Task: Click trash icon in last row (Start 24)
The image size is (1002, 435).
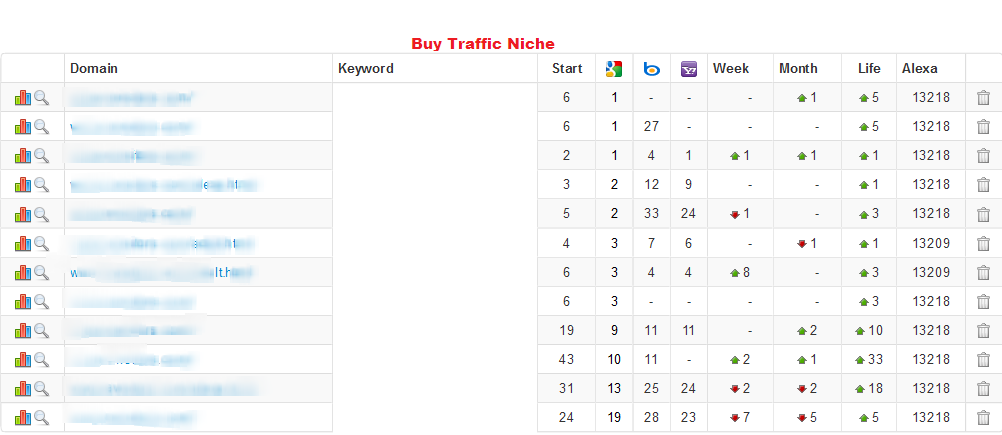Action: [x=983, y=418]
